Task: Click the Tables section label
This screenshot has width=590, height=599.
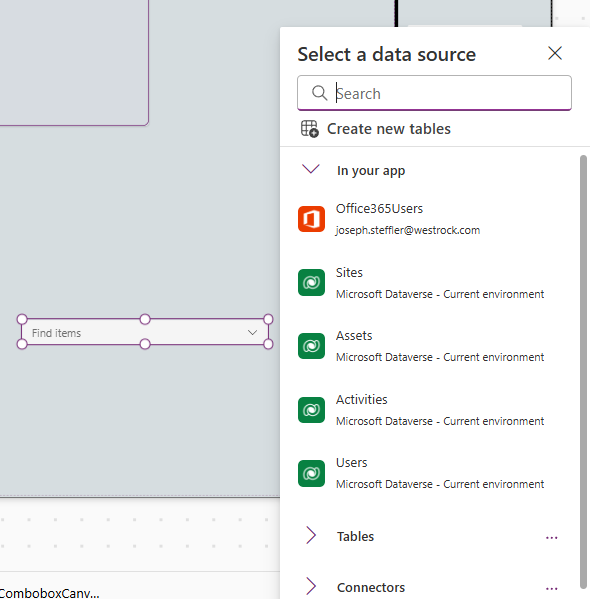Action: pos(355,536)
